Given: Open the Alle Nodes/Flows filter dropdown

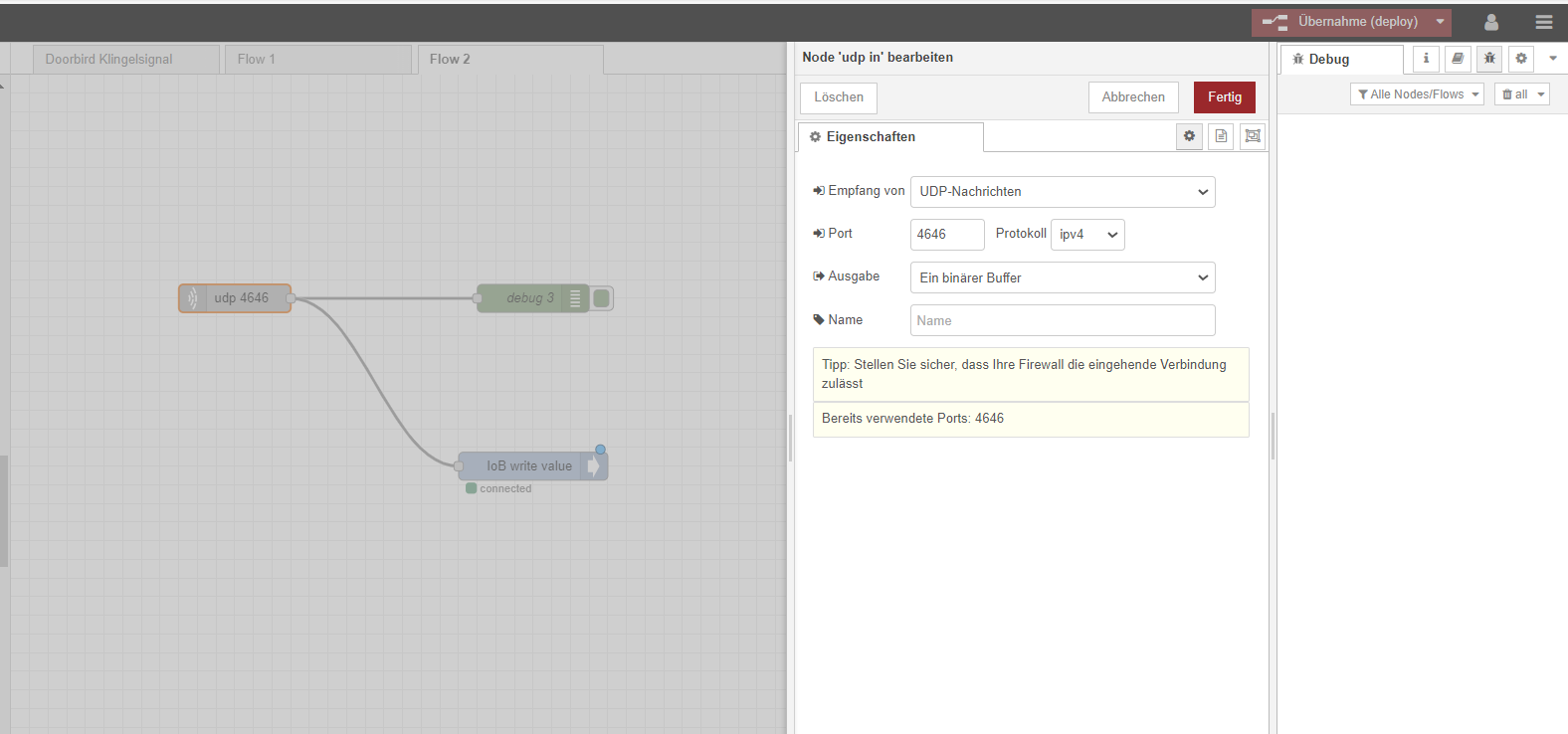Looking at the screenshot, I should tap(1417, 94).
